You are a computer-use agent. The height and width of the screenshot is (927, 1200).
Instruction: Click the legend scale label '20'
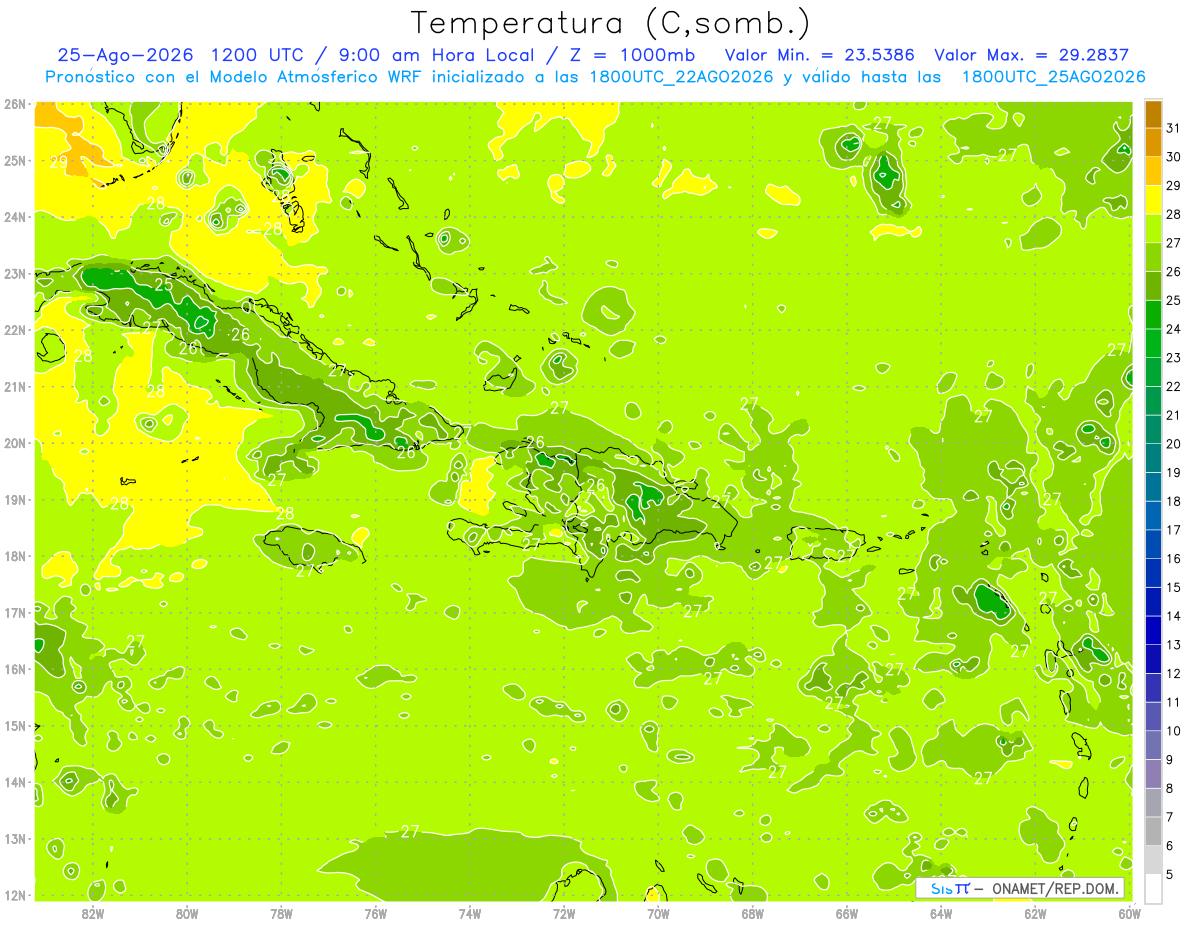pyautogui.click(x=1173, y=443)
